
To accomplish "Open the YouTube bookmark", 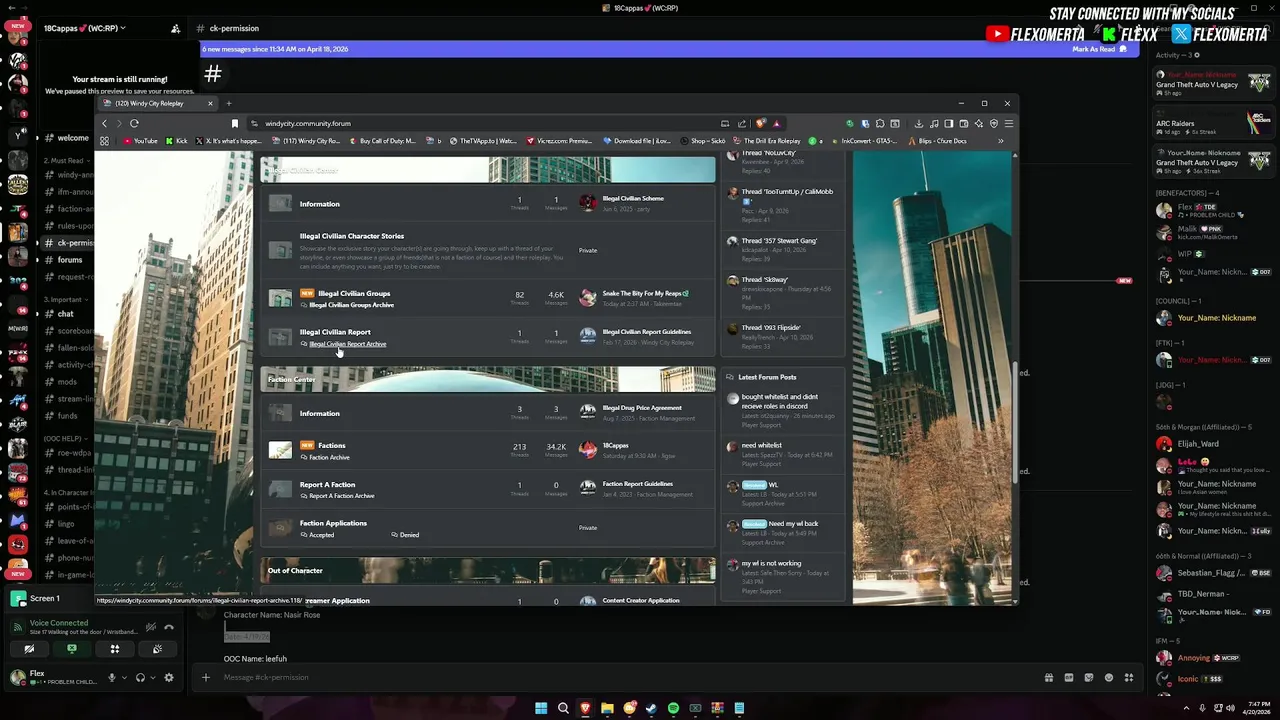I will [x=140, y=141].
